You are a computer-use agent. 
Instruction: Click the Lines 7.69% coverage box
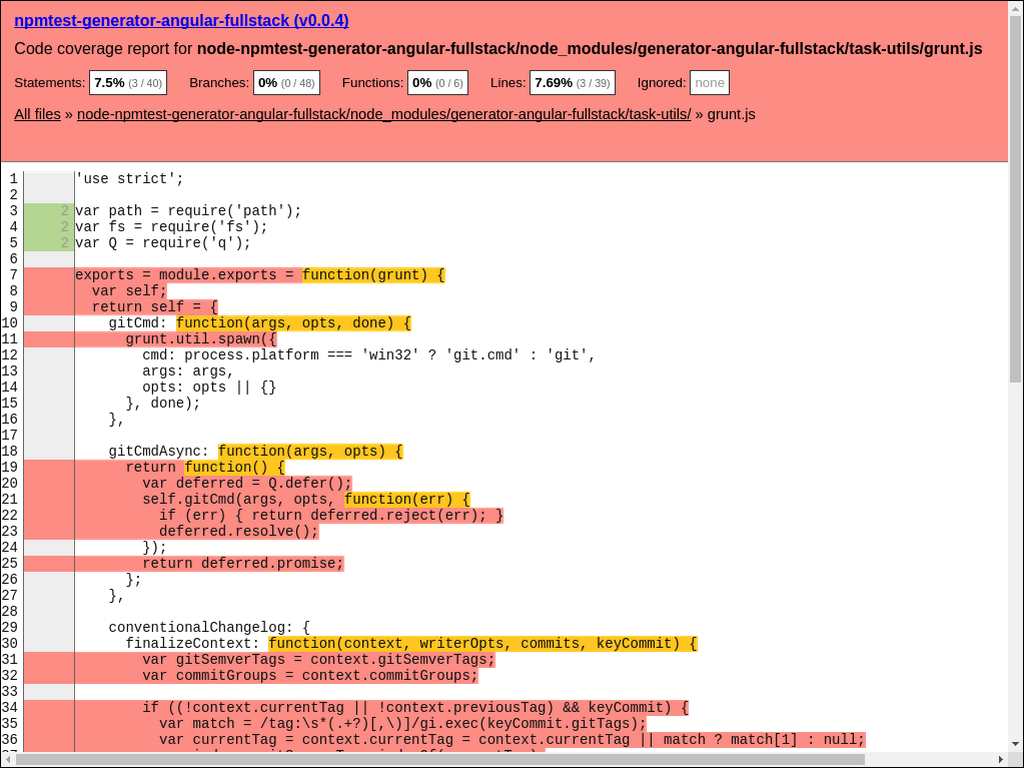coord(571,83)
